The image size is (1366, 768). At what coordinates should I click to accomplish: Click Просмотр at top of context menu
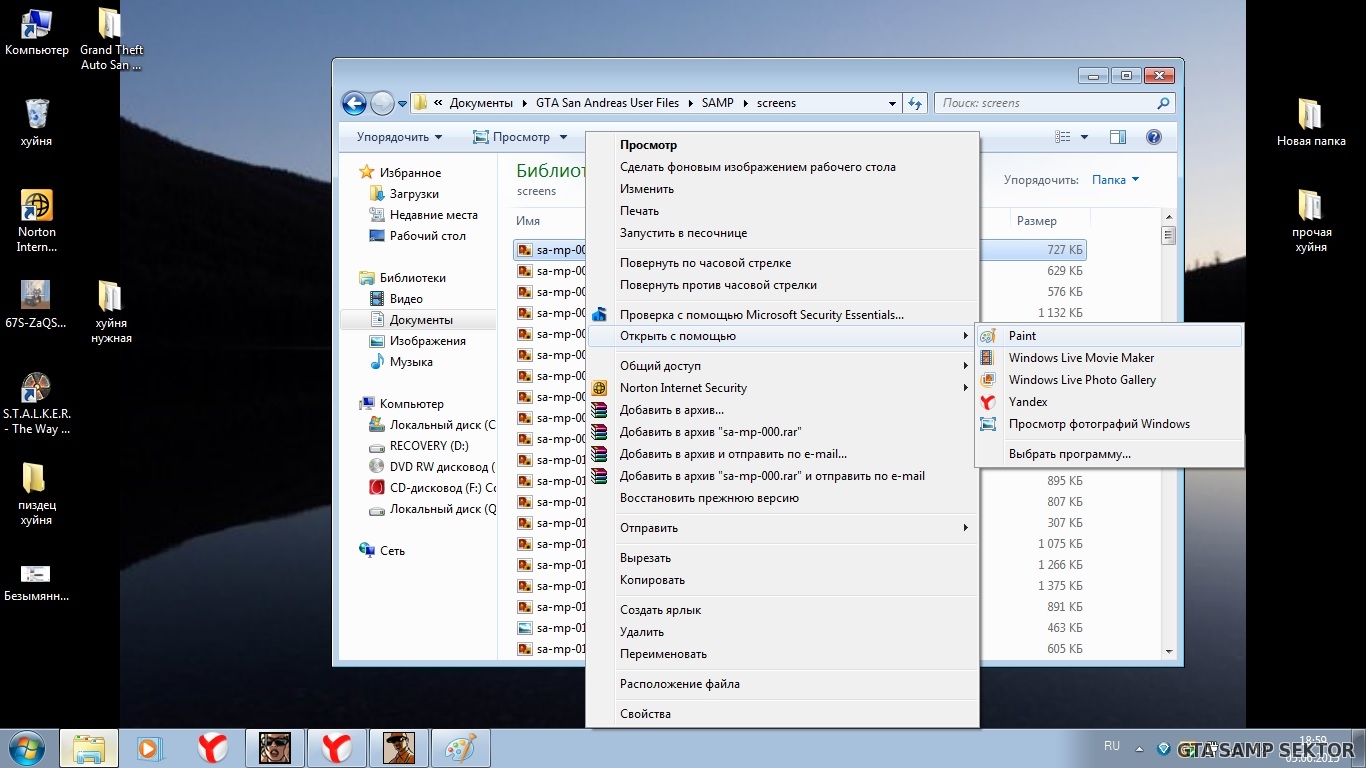pyautogui.click(x=781, y=145)
